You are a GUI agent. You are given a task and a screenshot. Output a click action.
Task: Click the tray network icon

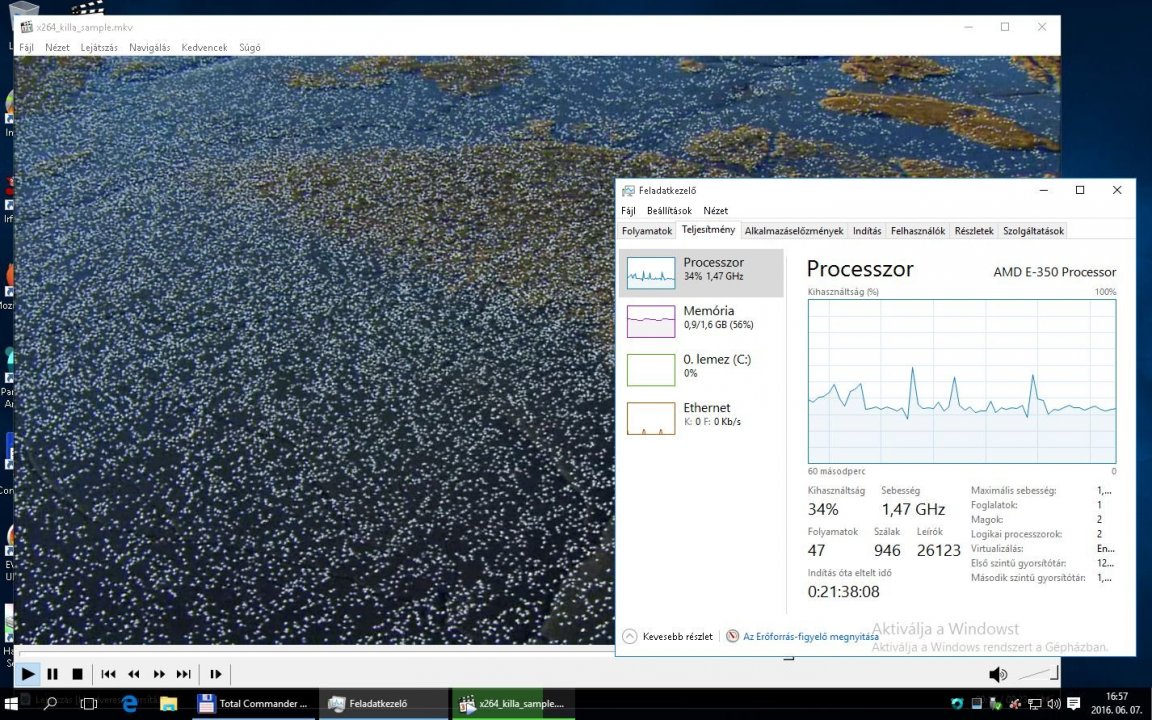coord(1034,704)
